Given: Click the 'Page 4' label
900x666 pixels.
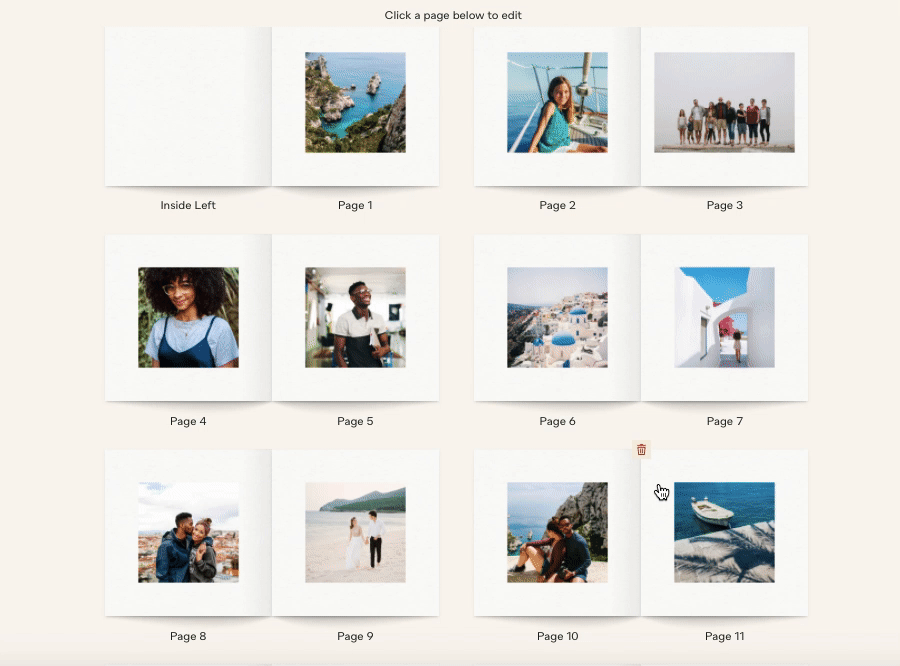Looking at the screenshot, I should pos(188,421).
